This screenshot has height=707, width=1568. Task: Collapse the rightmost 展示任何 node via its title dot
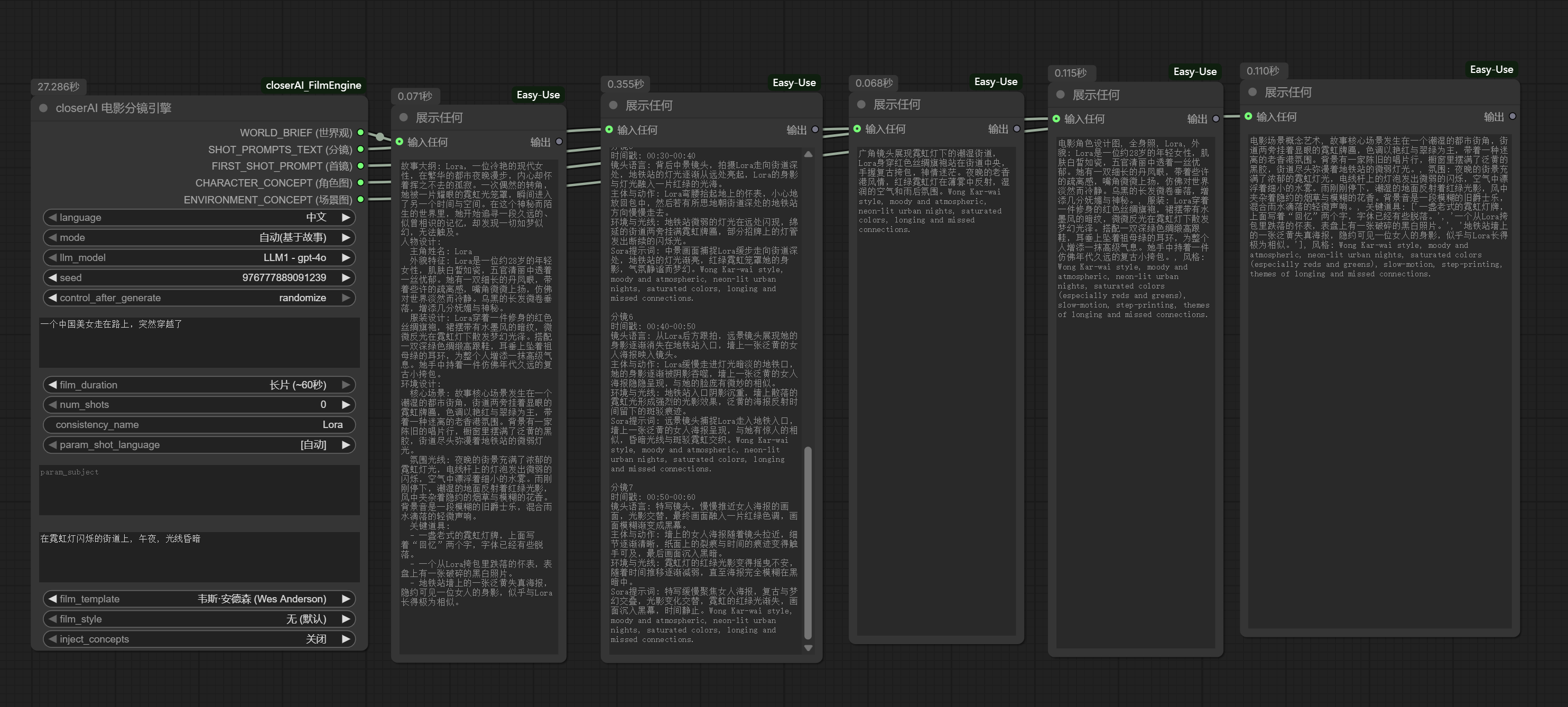tap(1252, 92)
